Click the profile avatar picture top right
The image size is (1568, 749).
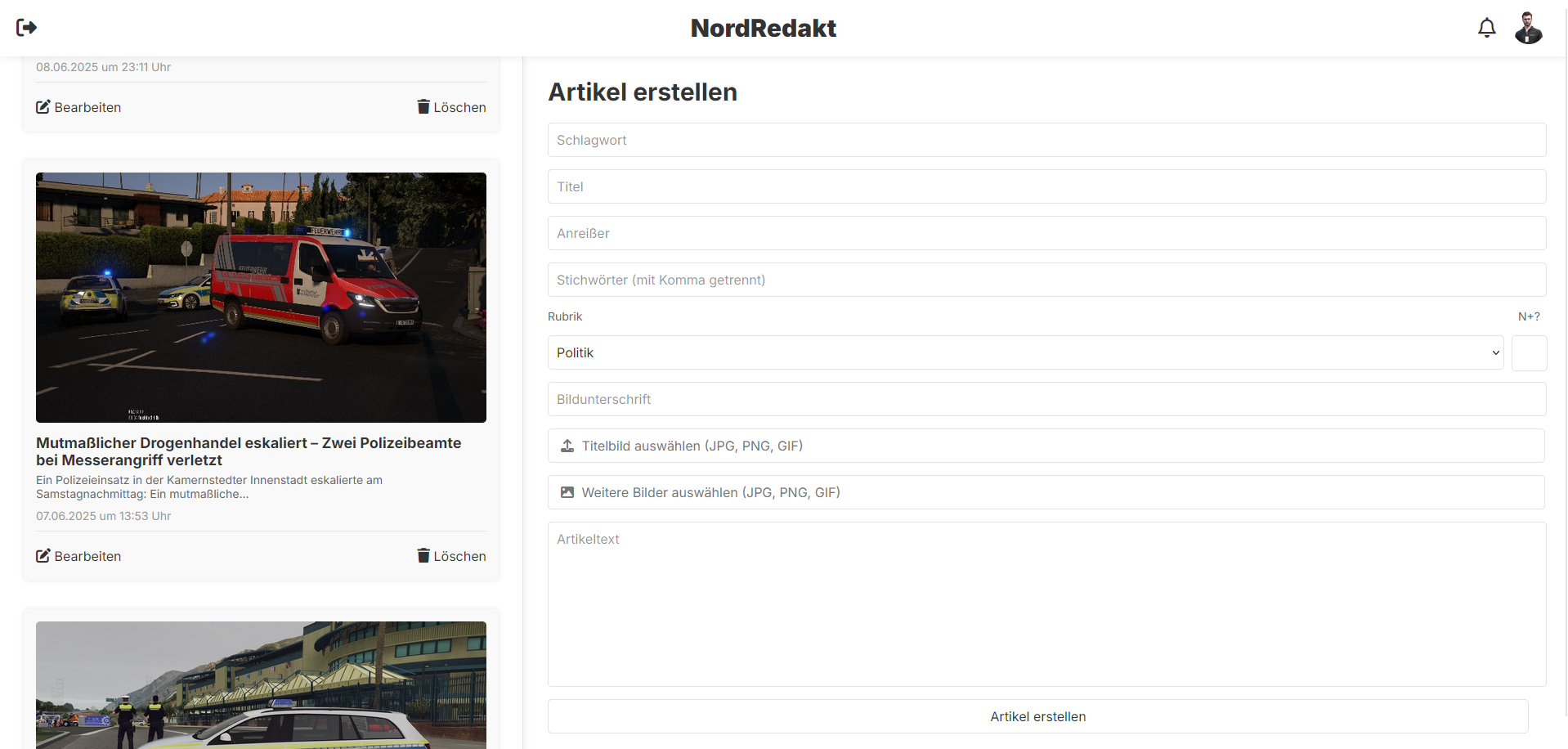(x=1528, y=27)
